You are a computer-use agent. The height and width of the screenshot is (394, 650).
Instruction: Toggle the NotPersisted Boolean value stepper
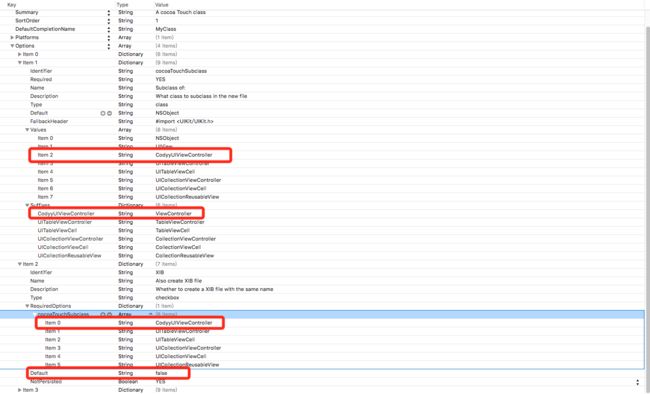coord(638,382)
